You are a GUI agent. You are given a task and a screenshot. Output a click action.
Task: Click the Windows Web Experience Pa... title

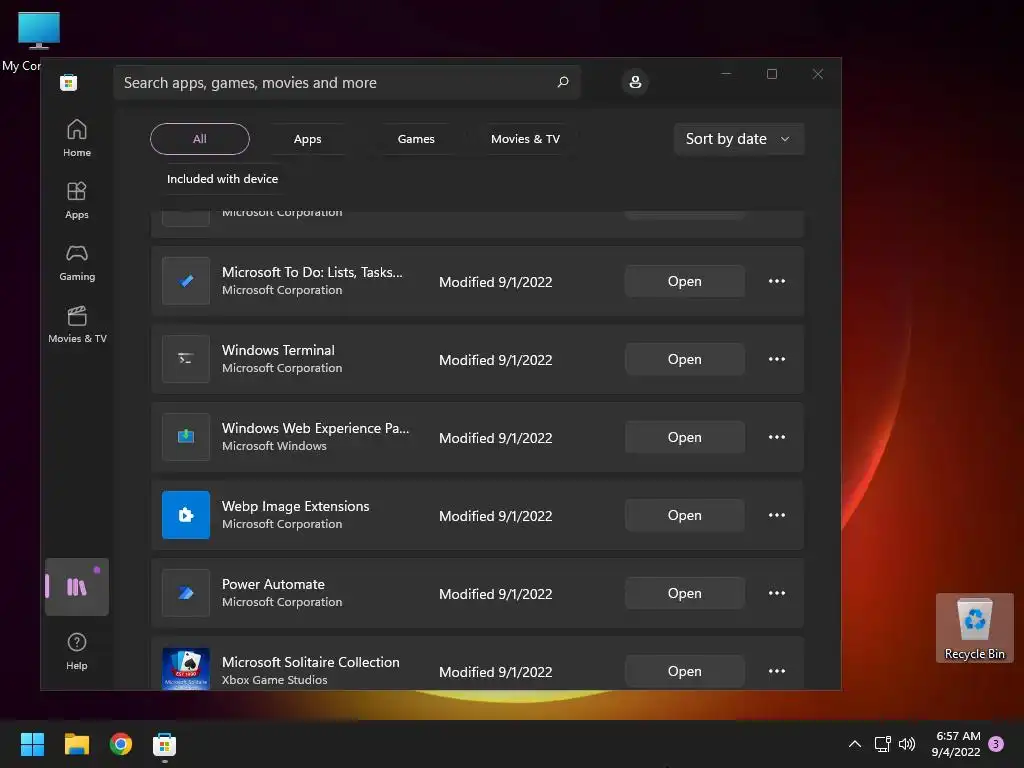pyautogui.click(x=315, y=428)
